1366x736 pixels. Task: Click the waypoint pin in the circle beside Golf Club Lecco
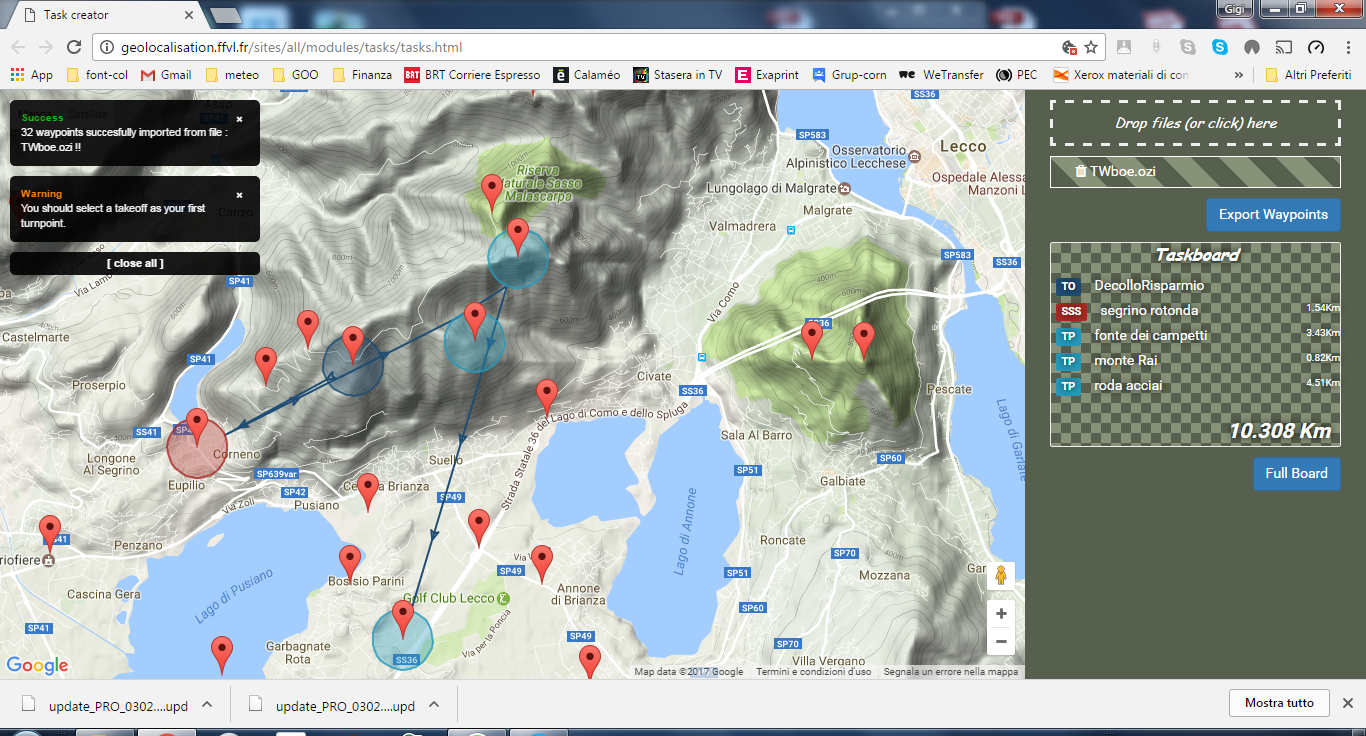pyautogui.click(x=403, y=618)
